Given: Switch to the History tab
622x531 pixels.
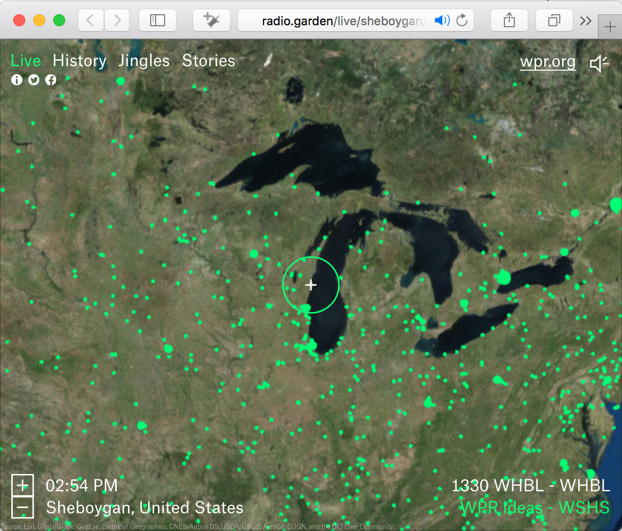Looking at the screenshot, I should (79, 61).
